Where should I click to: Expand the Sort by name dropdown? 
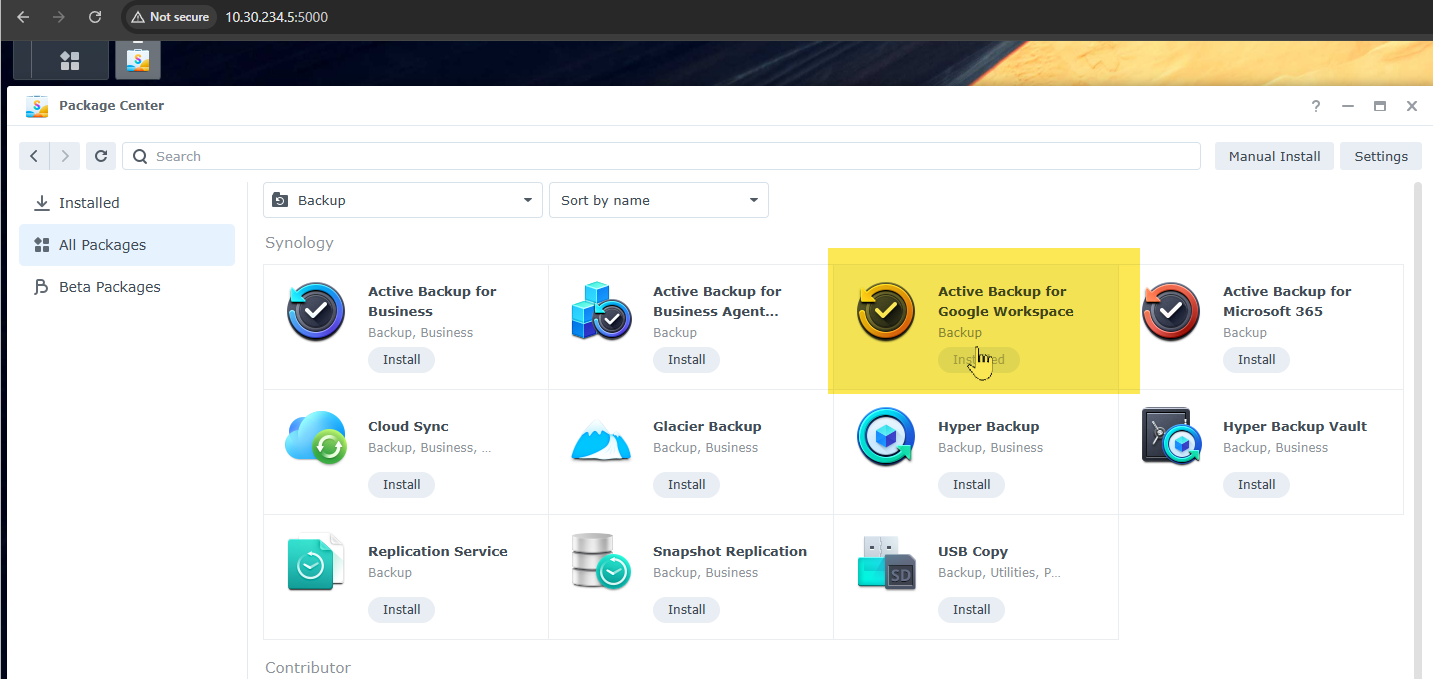click(x=659, y=200)
